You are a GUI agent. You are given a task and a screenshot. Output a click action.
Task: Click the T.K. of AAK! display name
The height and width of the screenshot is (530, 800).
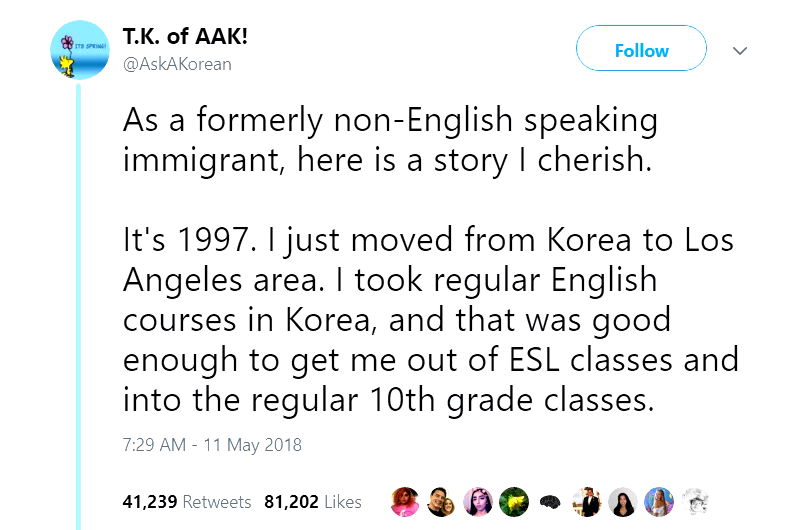coord(185,38)
